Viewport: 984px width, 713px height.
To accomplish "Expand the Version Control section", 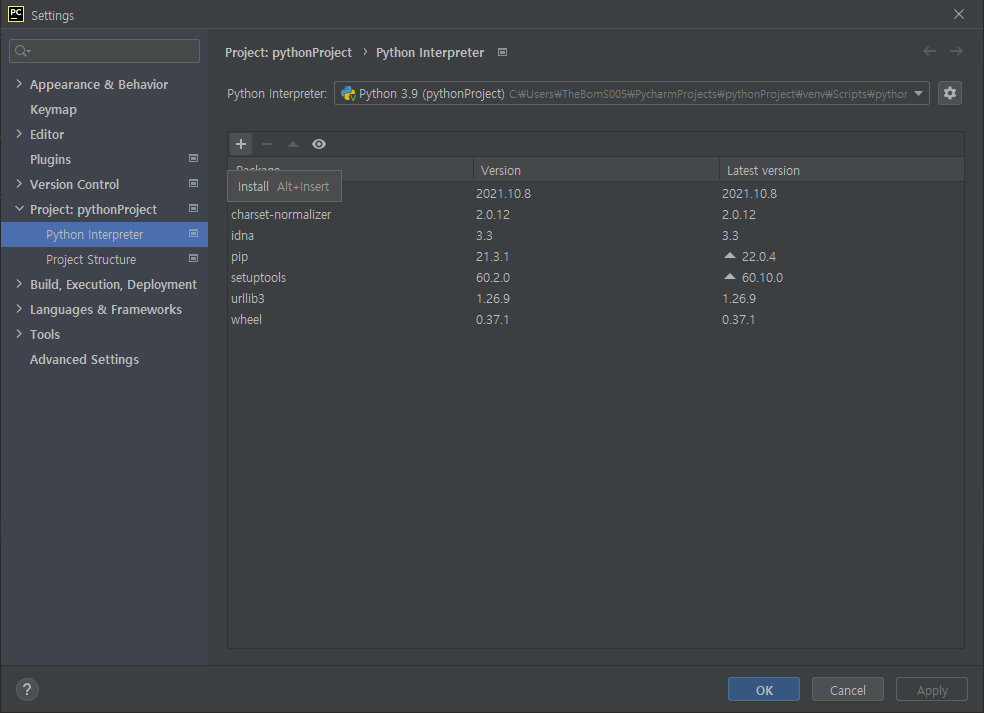I will click(19, 184).
